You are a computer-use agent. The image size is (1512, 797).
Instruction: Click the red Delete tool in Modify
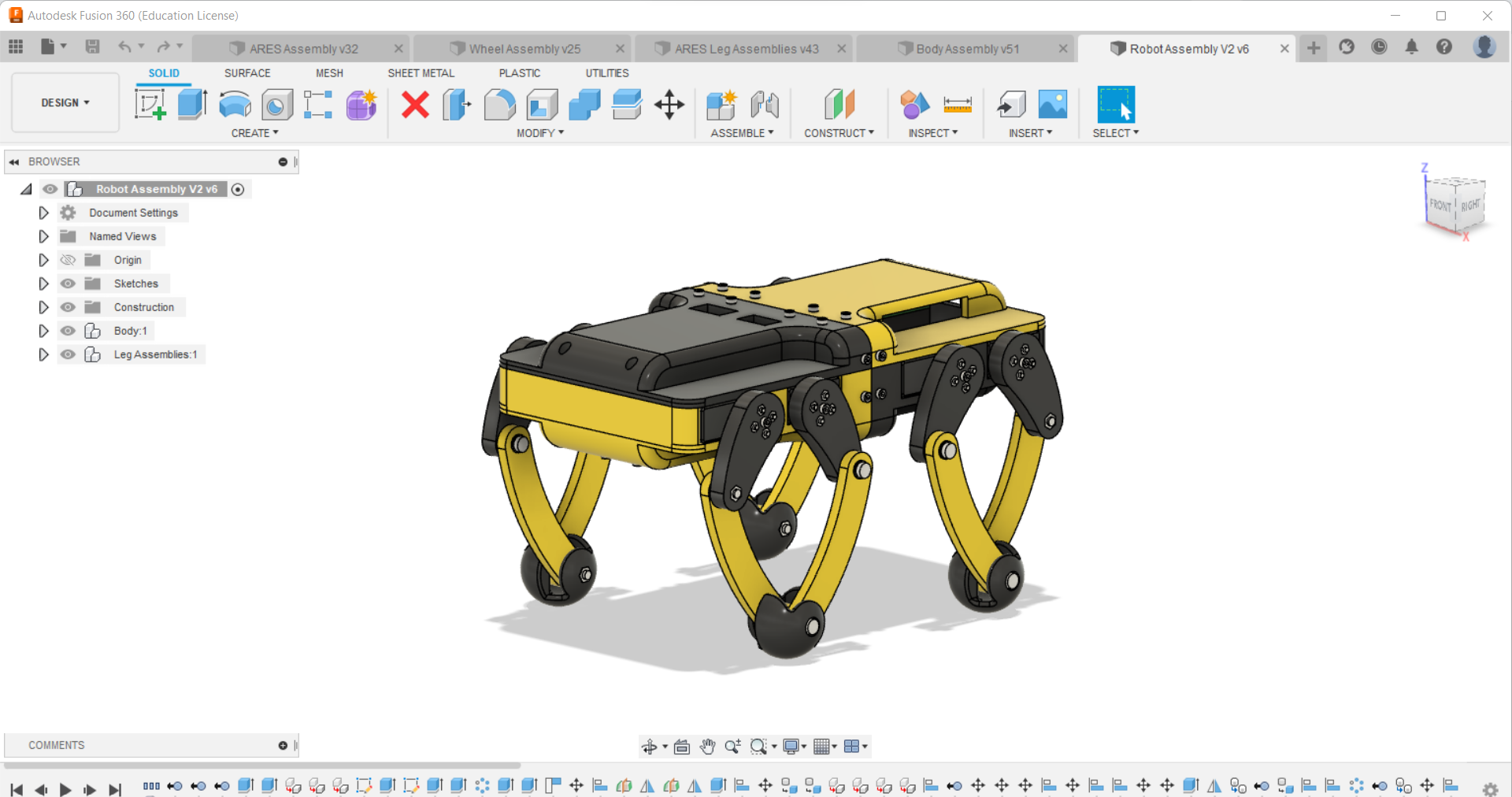pyautogui.click(x=415, y=105)
